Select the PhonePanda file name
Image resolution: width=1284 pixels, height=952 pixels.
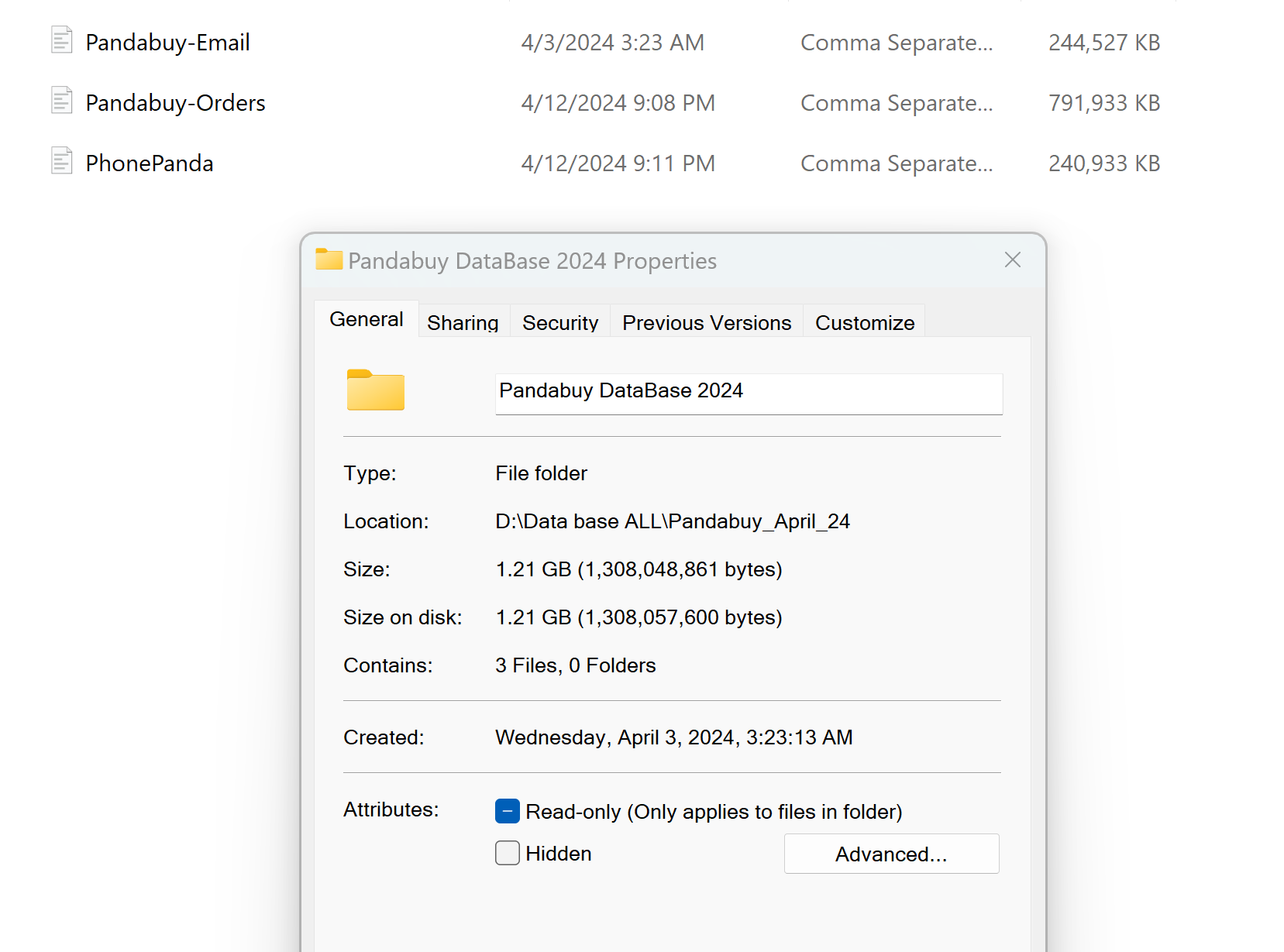point(150,163)
